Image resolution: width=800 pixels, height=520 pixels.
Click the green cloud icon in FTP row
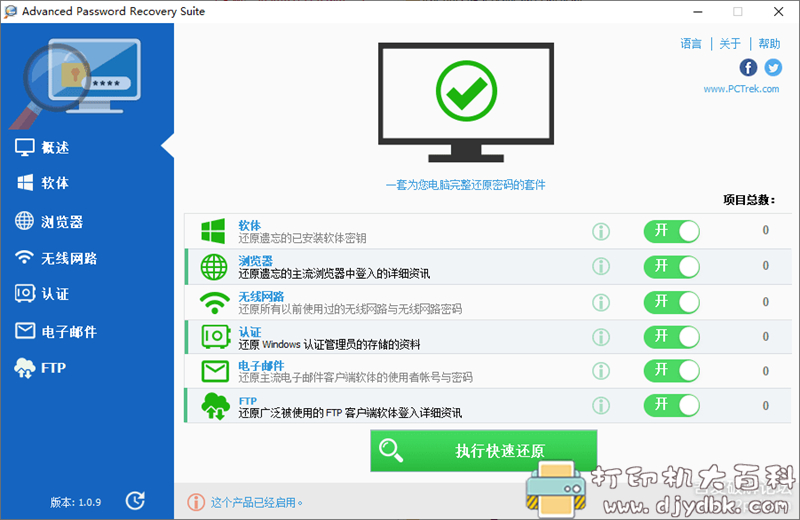click(215, 406)
